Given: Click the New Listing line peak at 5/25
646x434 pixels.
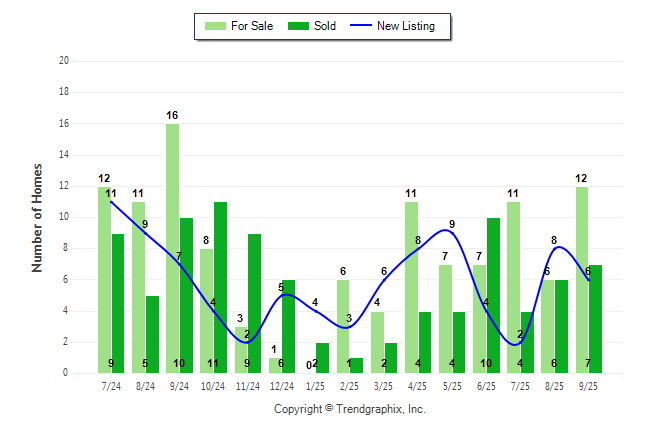Looking at the screenshot, I should pyautogui.click(x=452, y=231).
